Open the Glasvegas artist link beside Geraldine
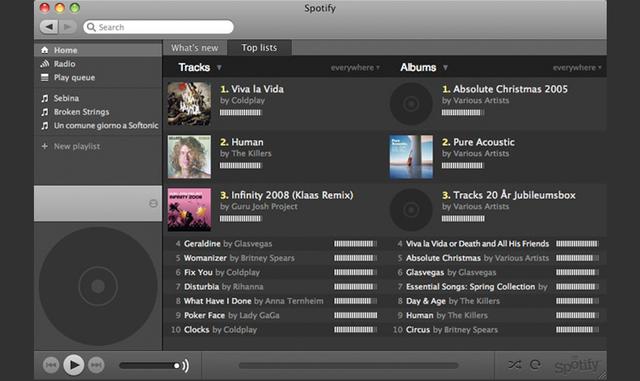Screen dimensions: 640x381 [253, 244]
